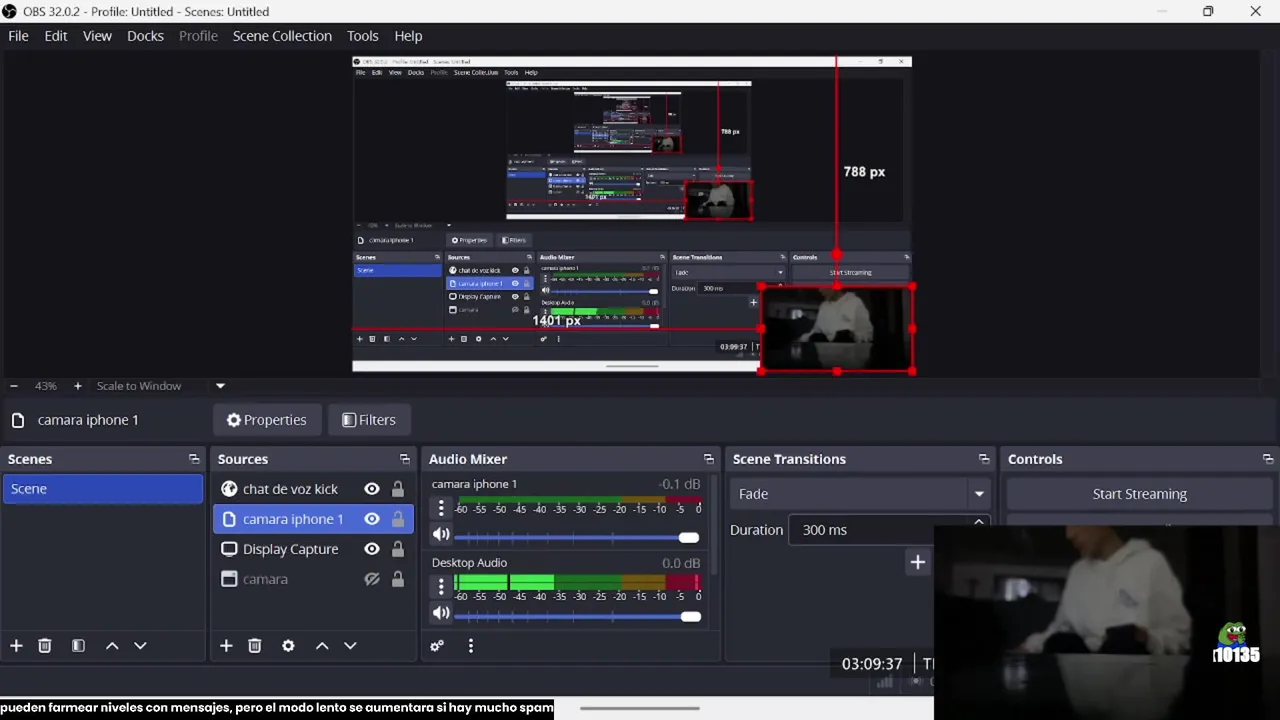Pop out the Sources dock icon
Screen dimensions: 1280x720
pyautogui.click(x=405, y=459)
